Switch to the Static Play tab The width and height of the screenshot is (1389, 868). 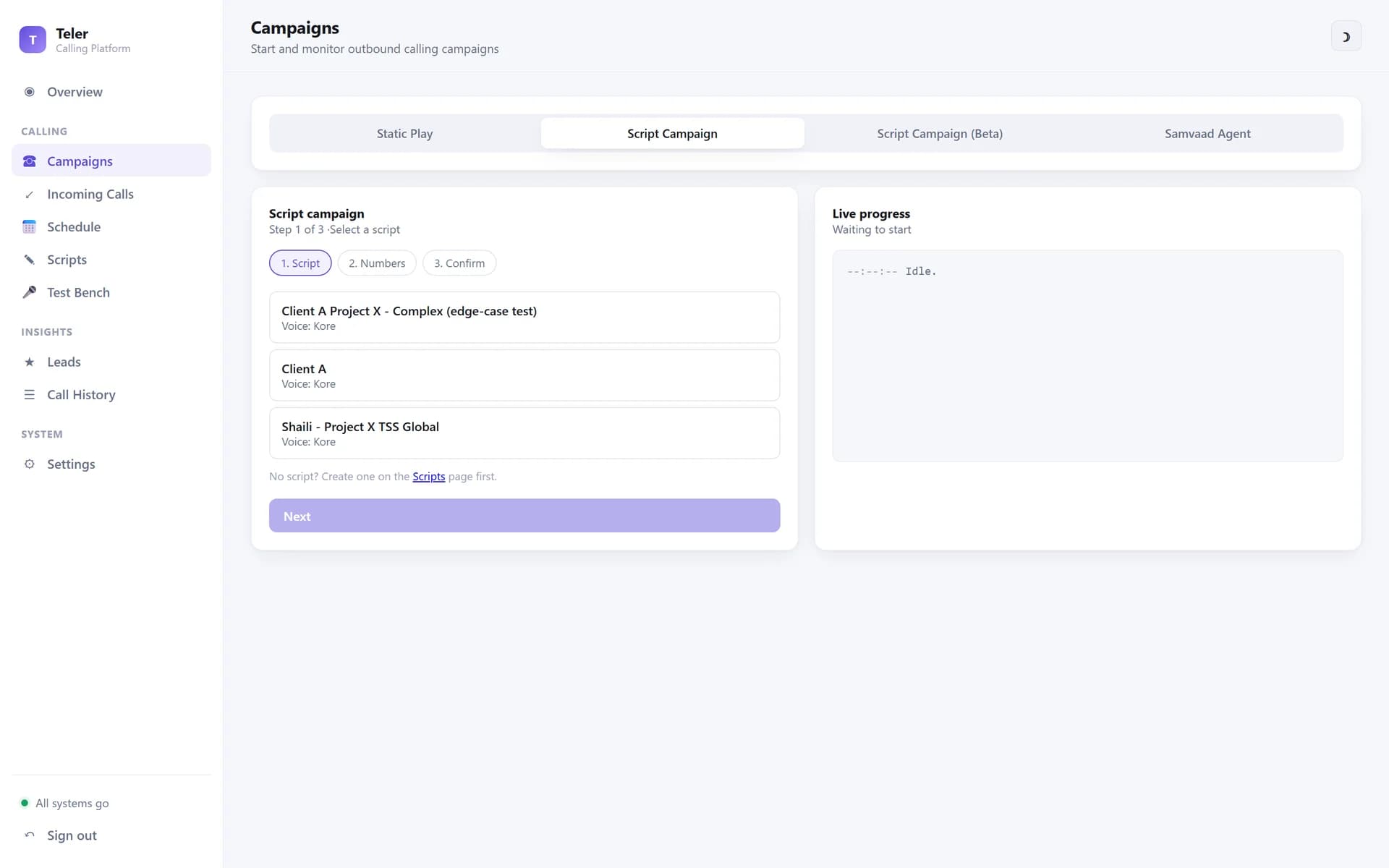pyautogui.click(x=404, y=134)
